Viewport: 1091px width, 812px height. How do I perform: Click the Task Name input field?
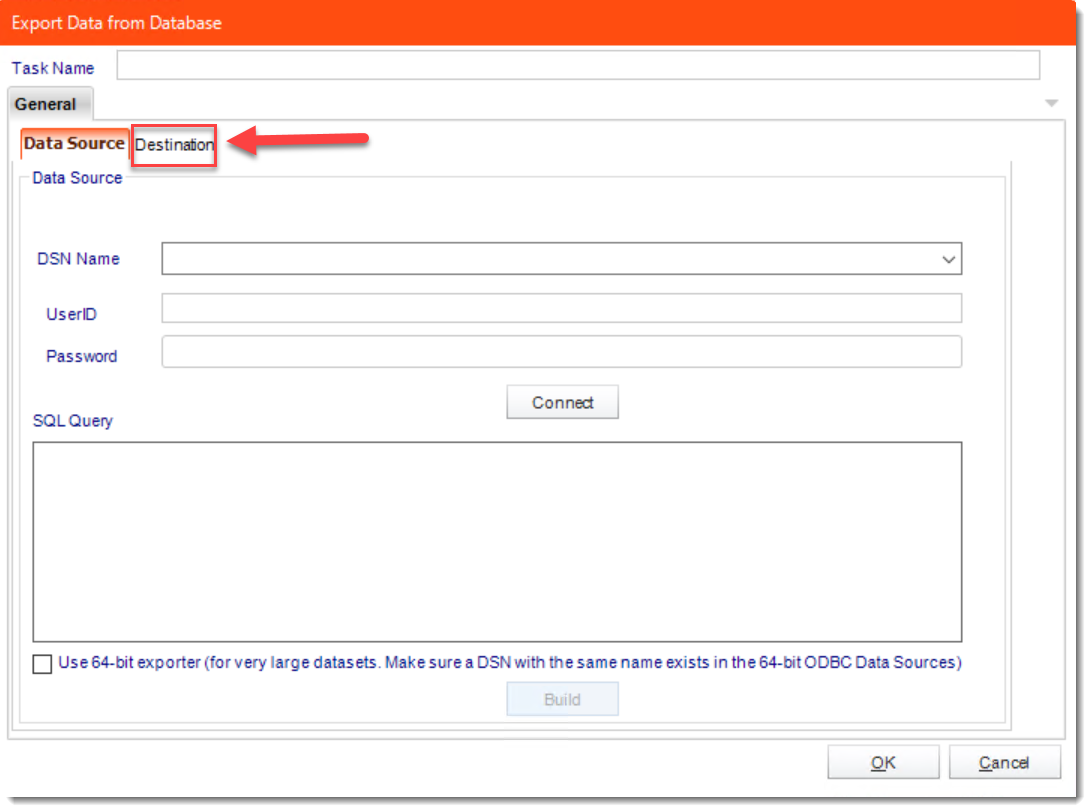point(578,65)
